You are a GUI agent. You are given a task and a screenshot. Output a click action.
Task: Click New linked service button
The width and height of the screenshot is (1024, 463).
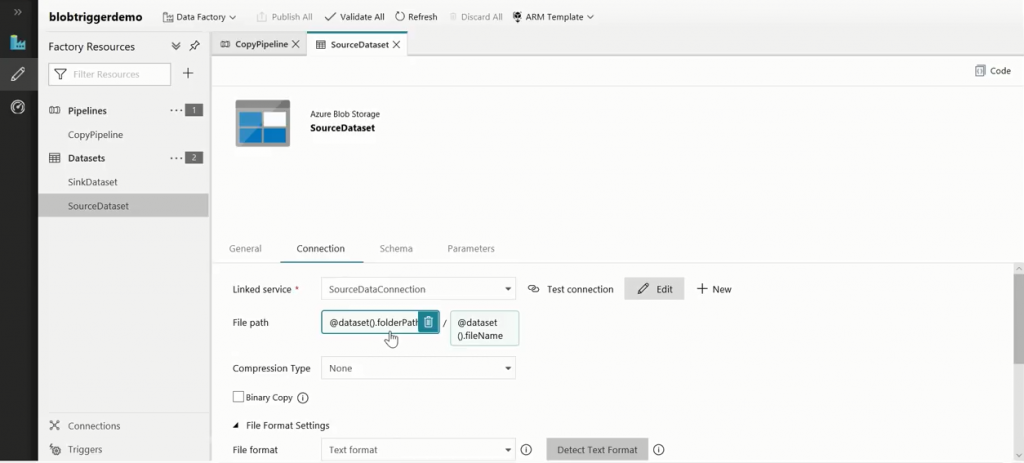(714, 289)
